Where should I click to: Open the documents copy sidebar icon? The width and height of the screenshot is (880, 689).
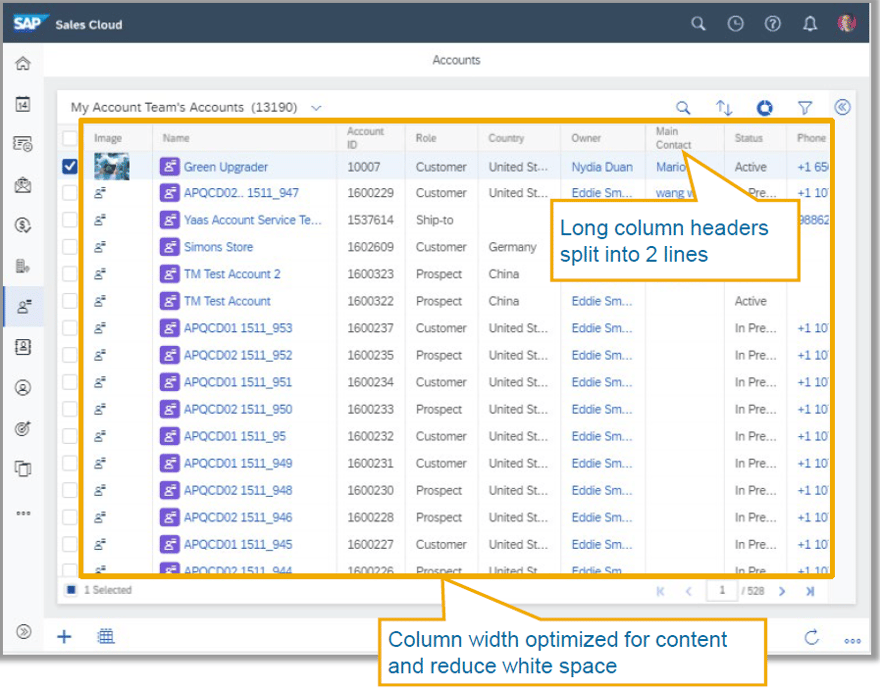click(23, 468)
